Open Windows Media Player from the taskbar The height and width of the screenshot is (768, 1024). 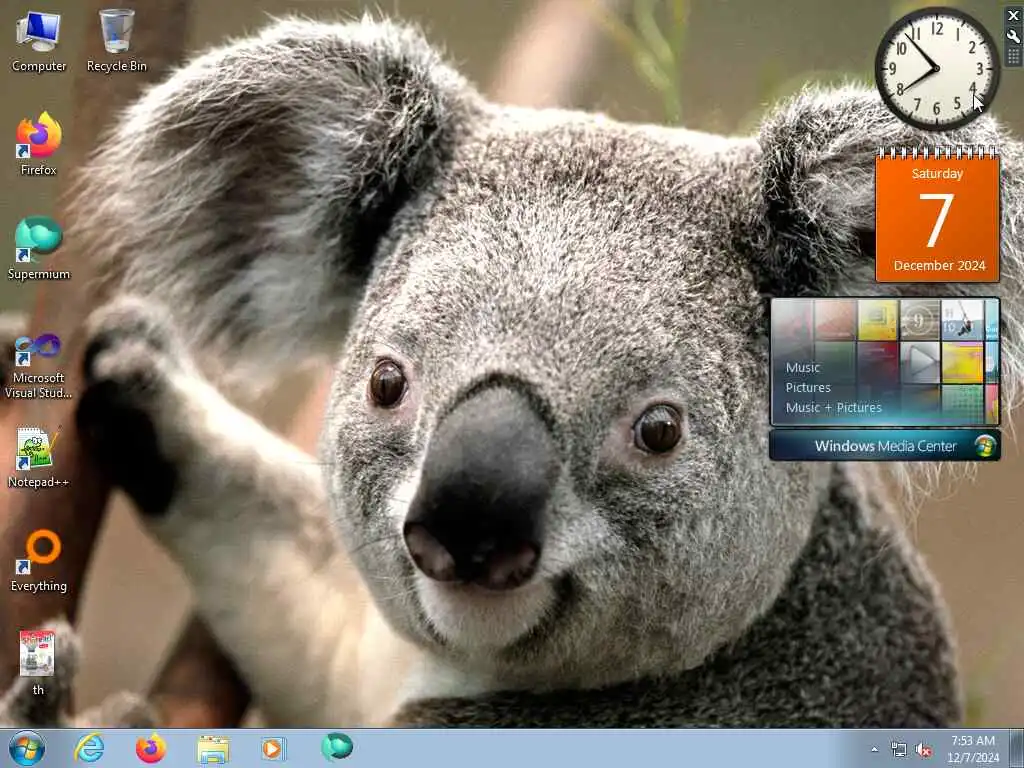274,748
